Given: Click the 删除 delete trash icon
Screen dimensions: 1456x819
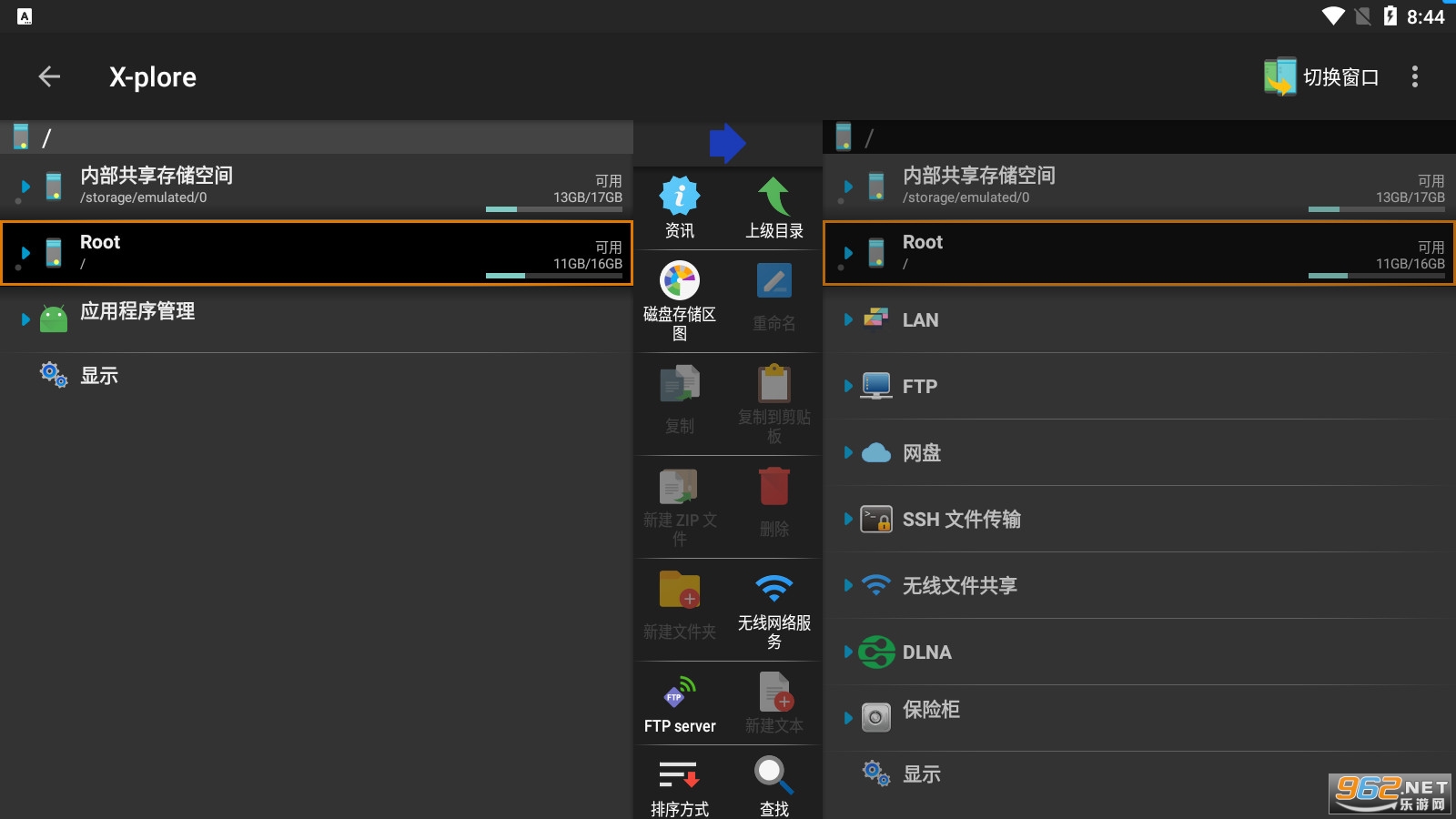Looking at the screenshot, I should coord(774,487).
